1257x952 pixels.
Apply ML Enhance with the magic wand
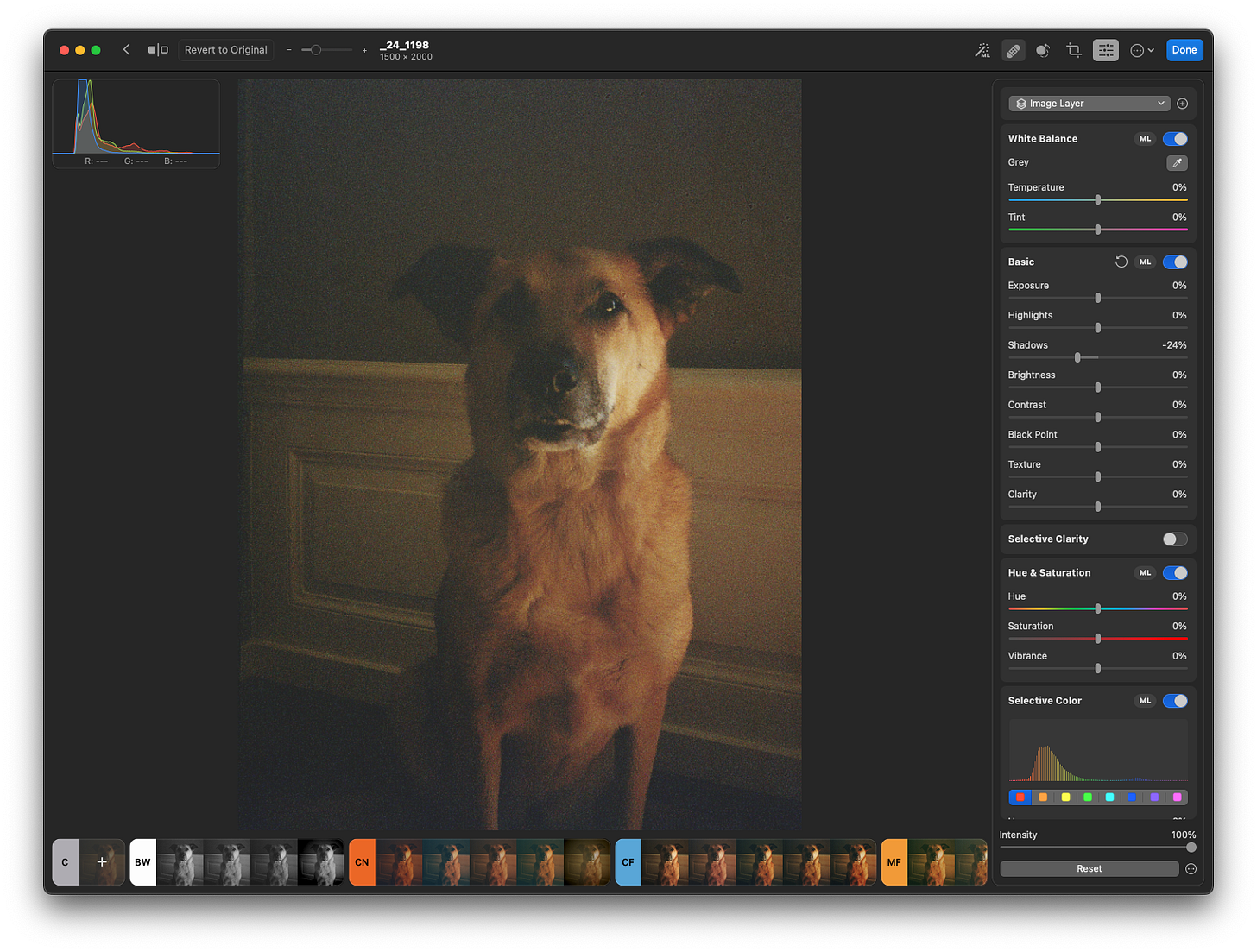[982, 50]
